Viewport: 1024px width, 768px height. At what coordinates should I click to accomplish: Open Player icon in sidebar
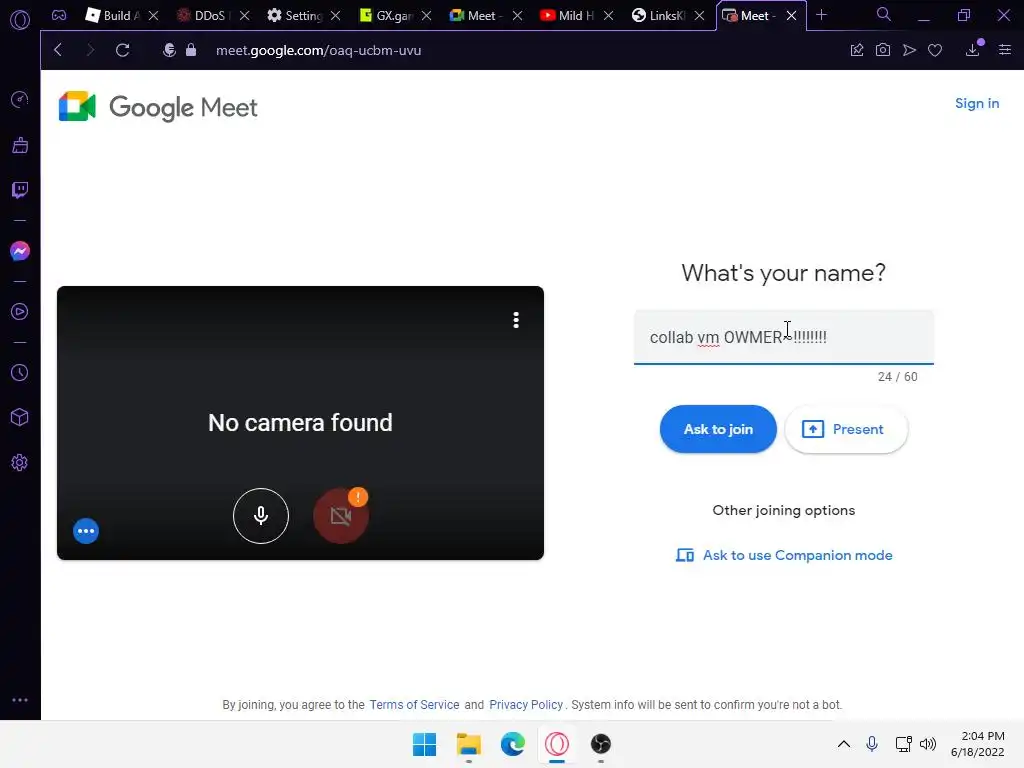20,312
